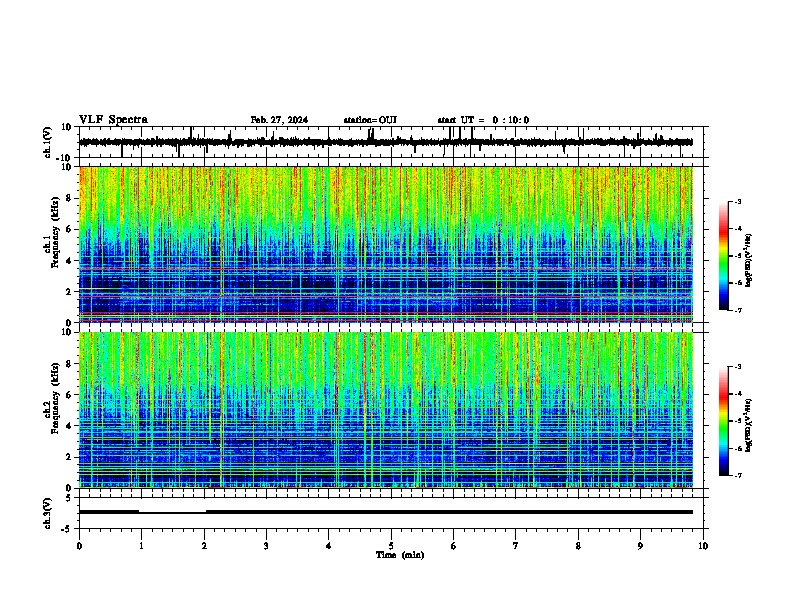Click the ch.3(V) axis label
This screenshot has height=612, width=792.
click(x=48, y=513)
